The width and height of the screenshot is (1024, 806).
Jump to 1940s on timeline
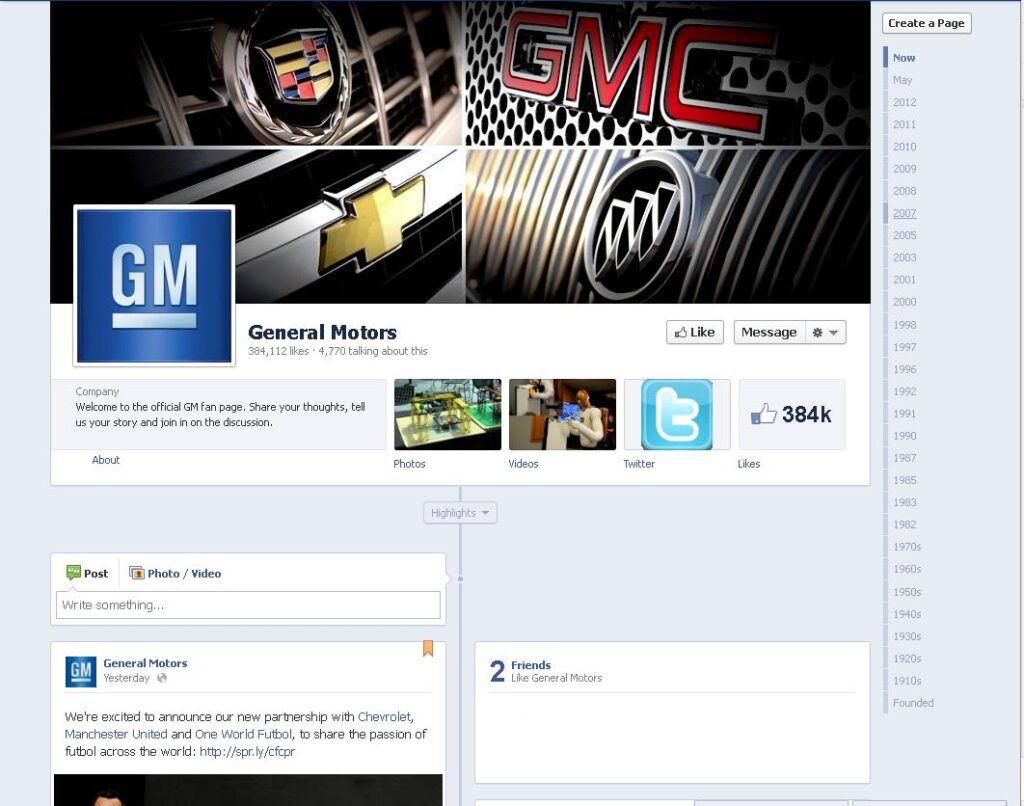click(907, 614)
